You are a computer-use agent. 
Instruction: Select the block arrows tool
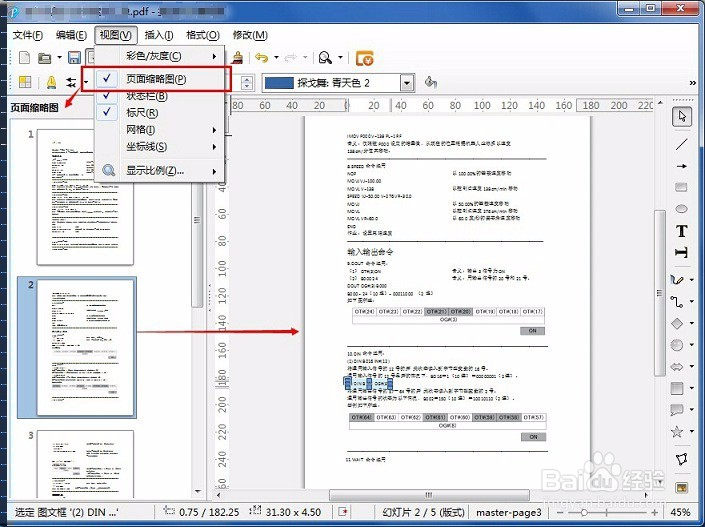click(x=677, y=367)
